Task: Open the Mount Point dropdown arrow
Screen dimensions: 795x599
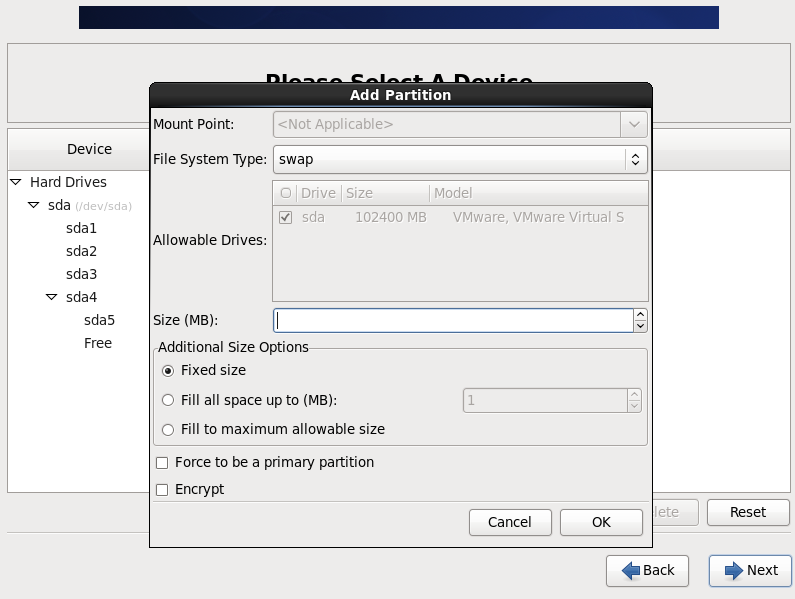Action: point(633,124)
